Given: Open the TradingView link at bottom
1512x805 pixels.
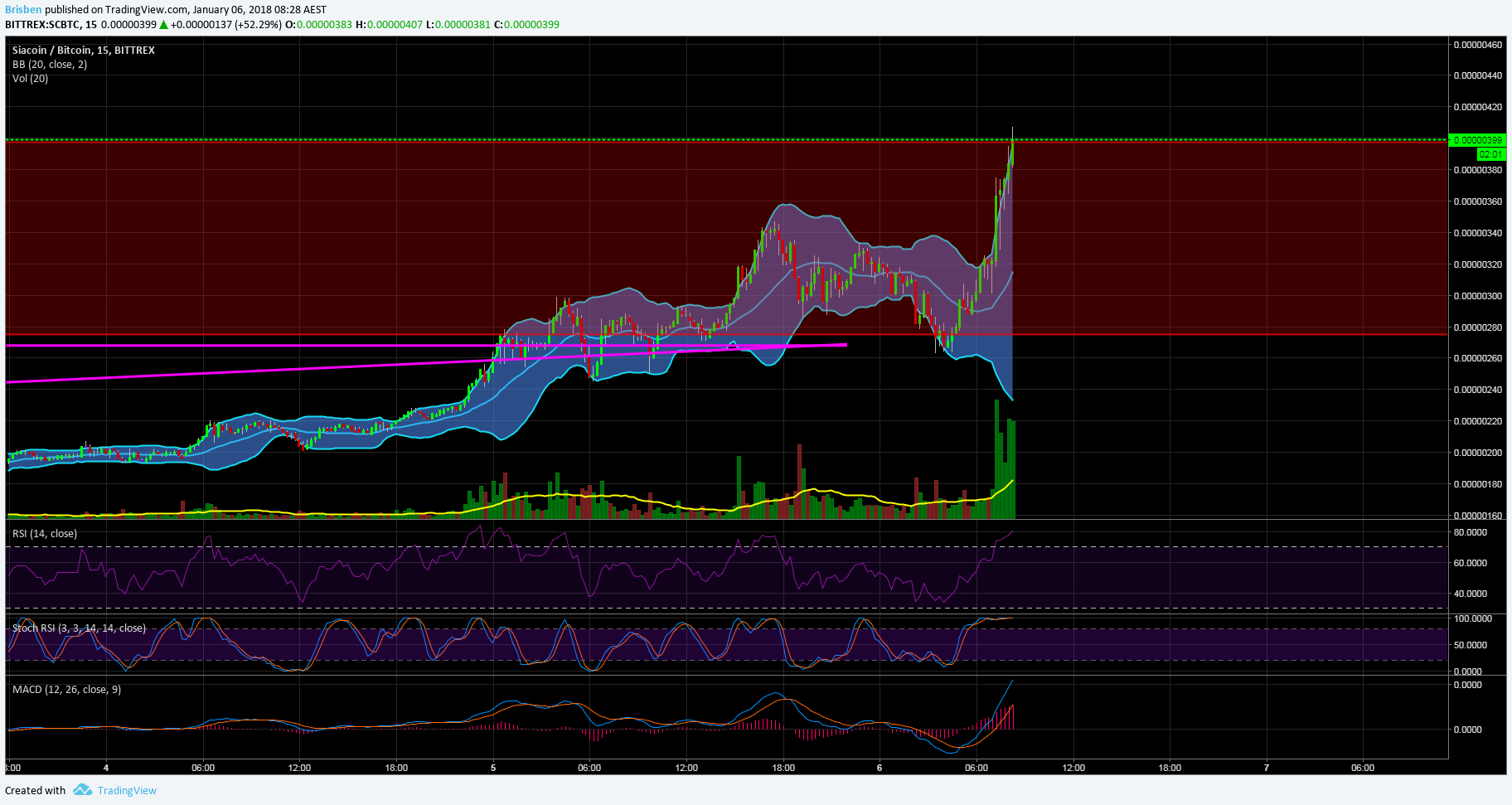Looking at the screenshot, I should point(127,790).
